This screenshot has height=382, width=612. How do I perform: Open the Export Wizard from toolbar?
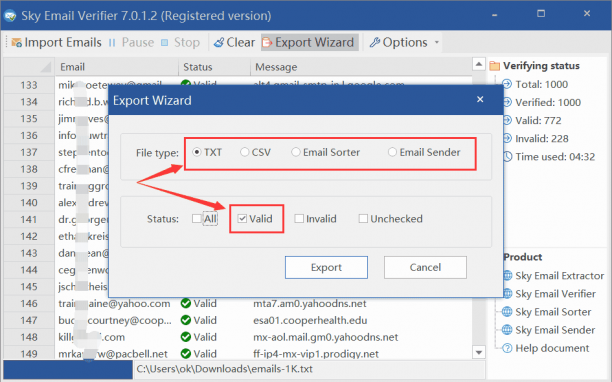[310, 42]
